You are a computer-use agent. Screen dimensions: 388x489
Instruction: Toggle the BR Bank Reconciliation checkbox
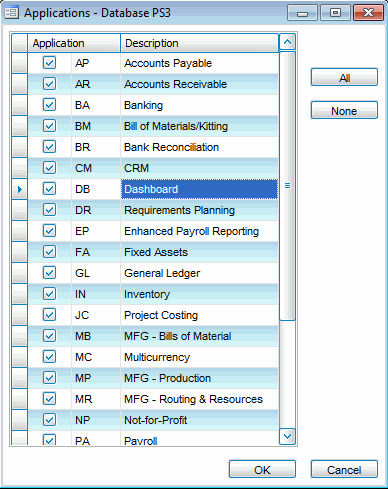[x=49, y=147]
